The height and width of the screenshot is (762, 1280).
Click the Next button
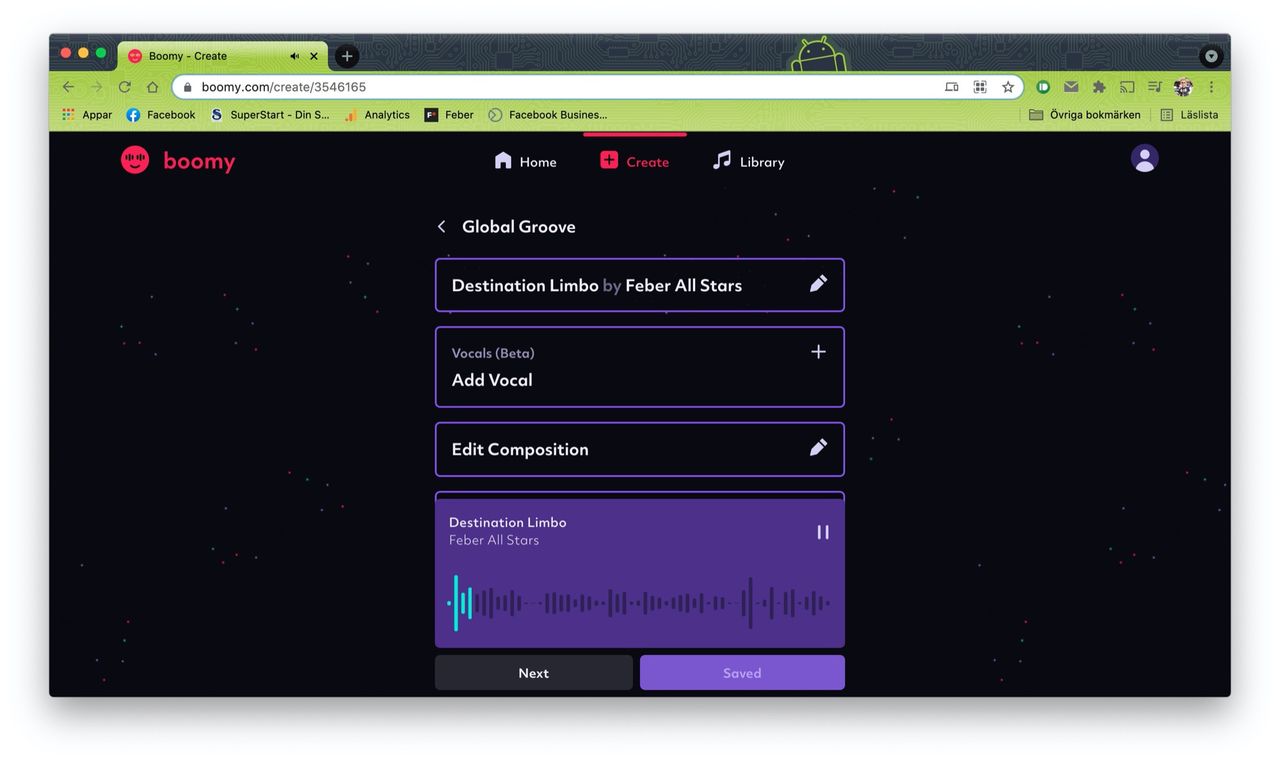click(533, 673)
